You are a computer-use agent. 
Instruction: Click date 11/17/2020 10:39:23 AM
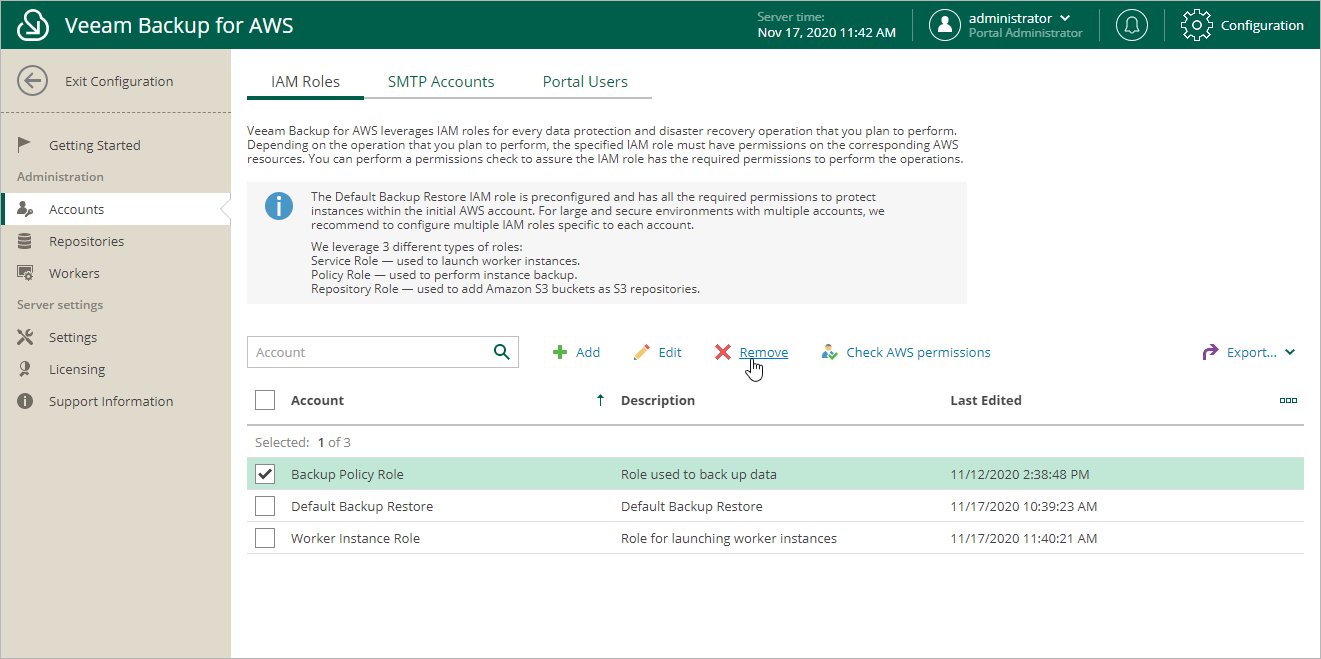[1024, 506]
